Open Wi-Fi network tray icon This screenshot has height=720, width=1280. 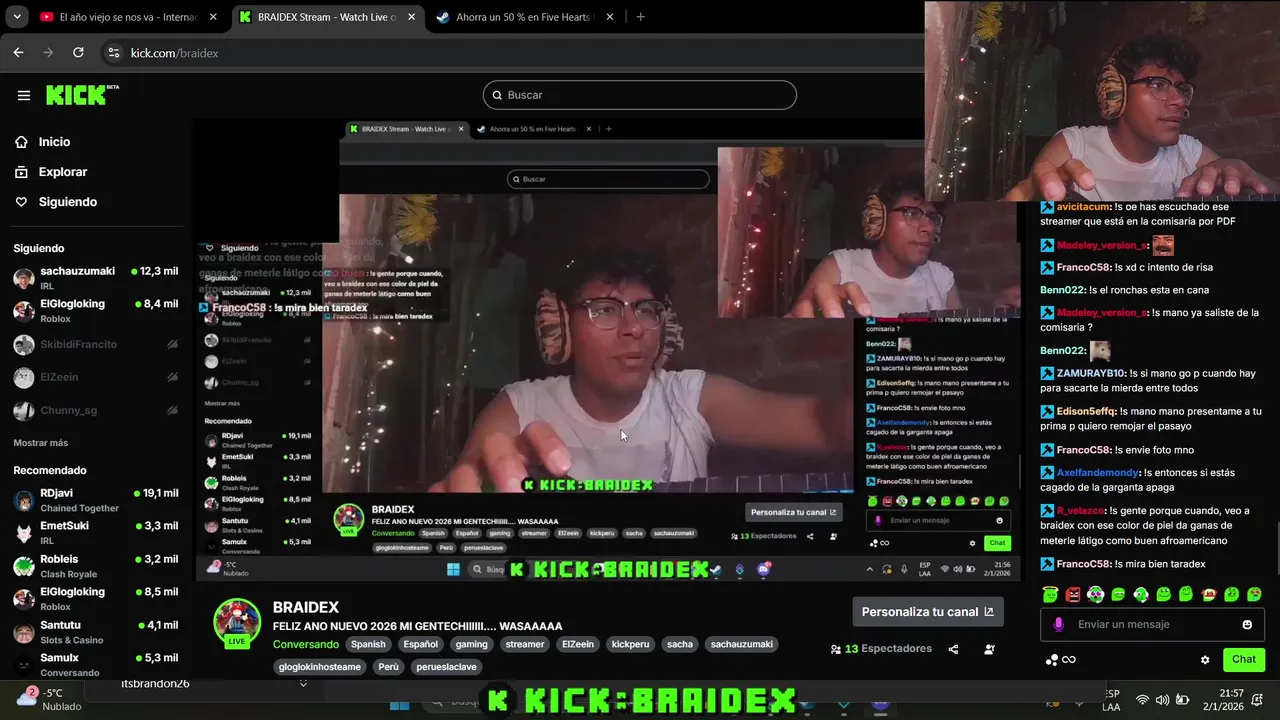click(x=1142, y=700)
